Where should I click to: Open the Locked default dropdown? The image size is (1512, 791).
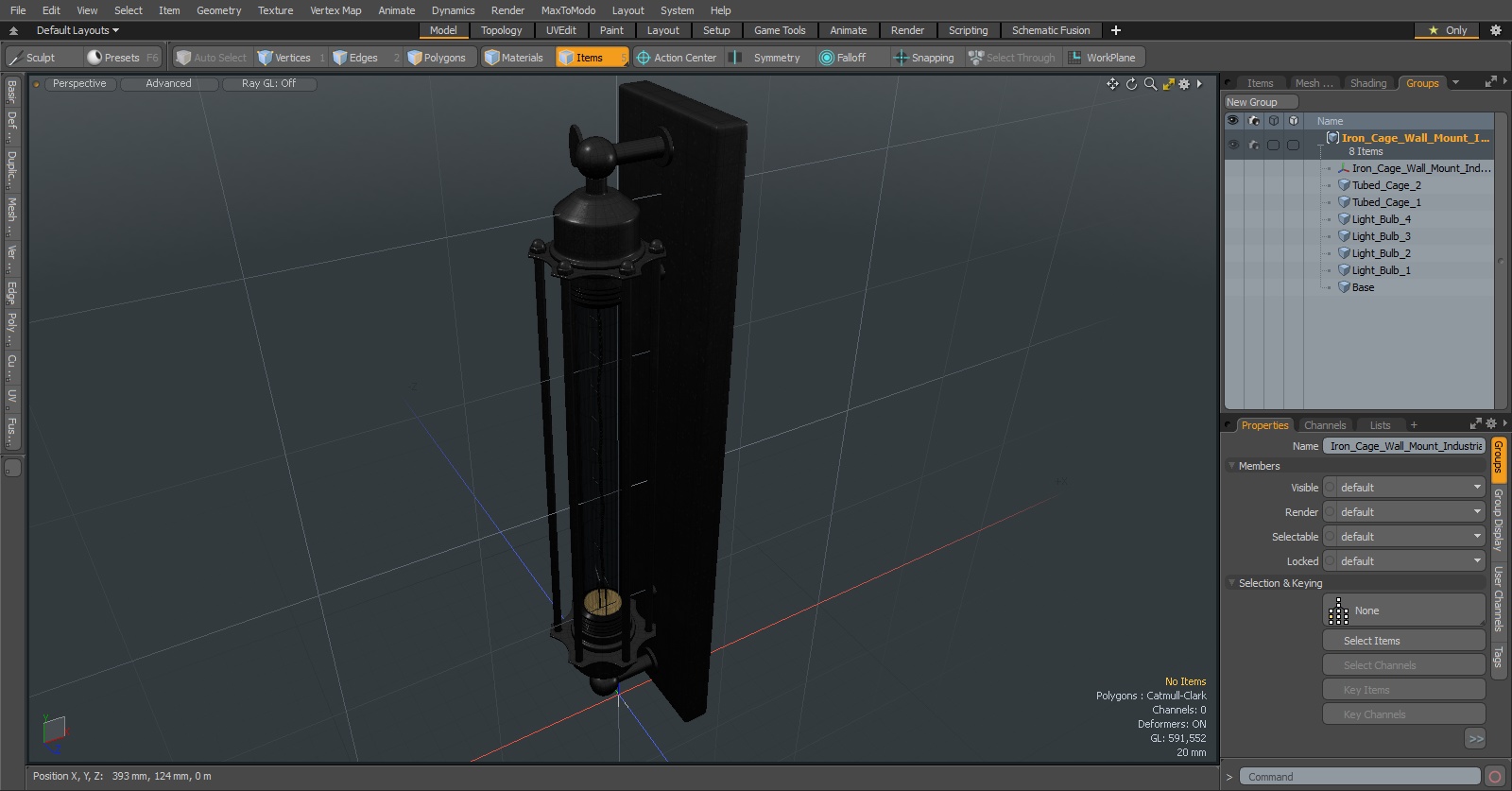click(x=1411, y=561)
